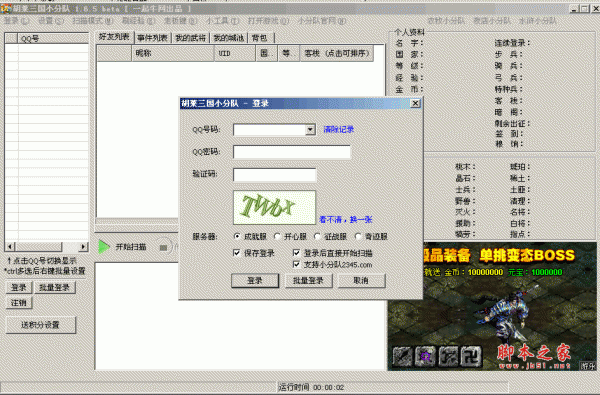This screenshot has width=600, height=395.
Task: Select the 开心服 server radio button
Action: coord(277,237)
